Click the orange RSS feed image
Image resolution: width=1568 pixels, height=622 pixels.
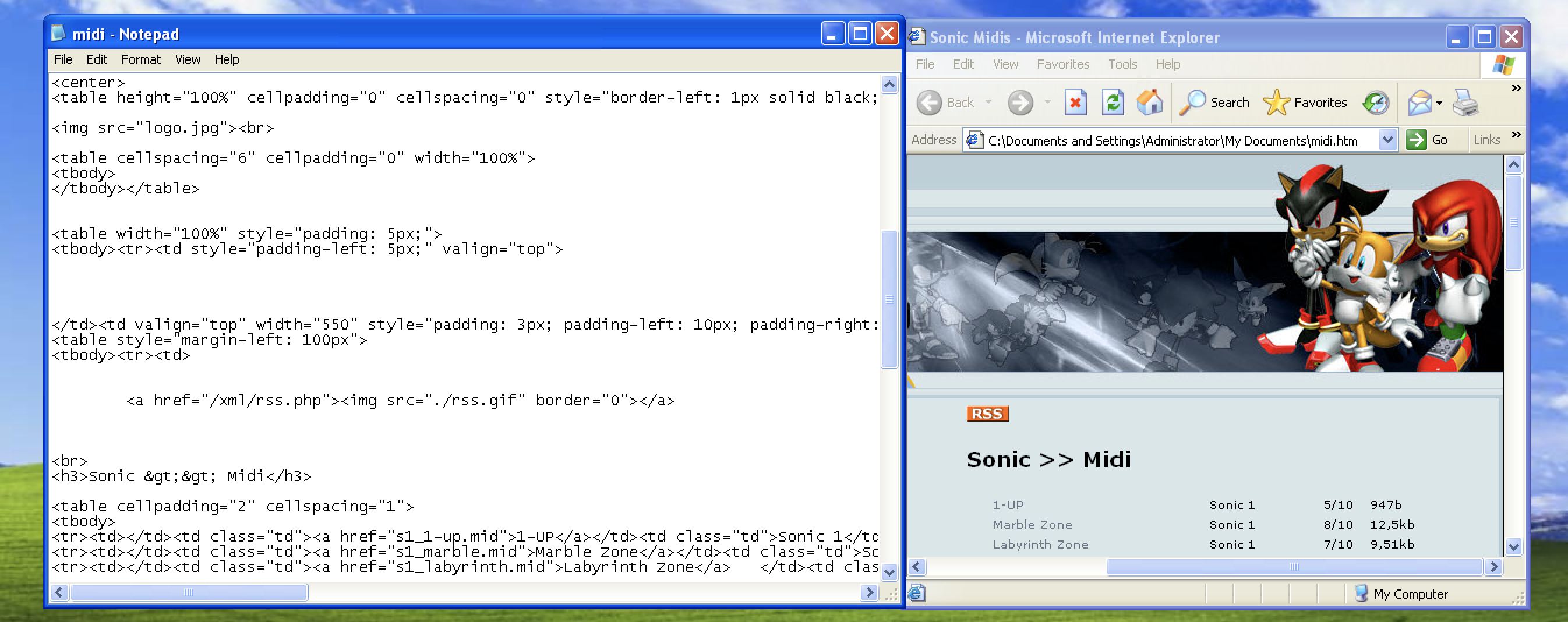pyautogui.click(x=987, y=414)
